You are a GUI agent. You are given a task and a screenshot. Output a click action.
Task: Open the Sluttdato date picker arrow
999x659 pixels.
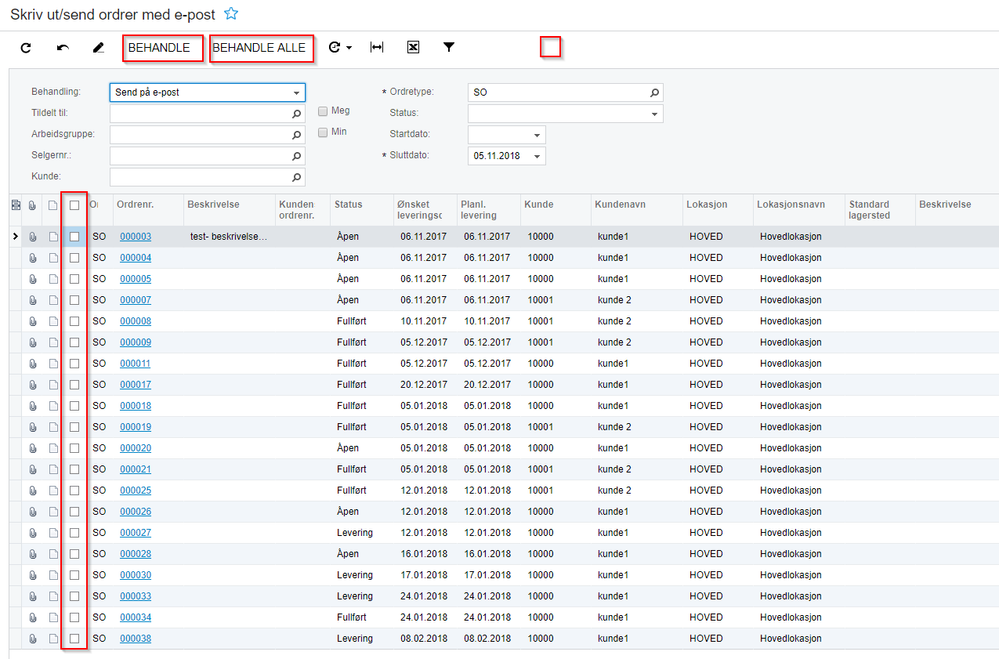point(537,156)
